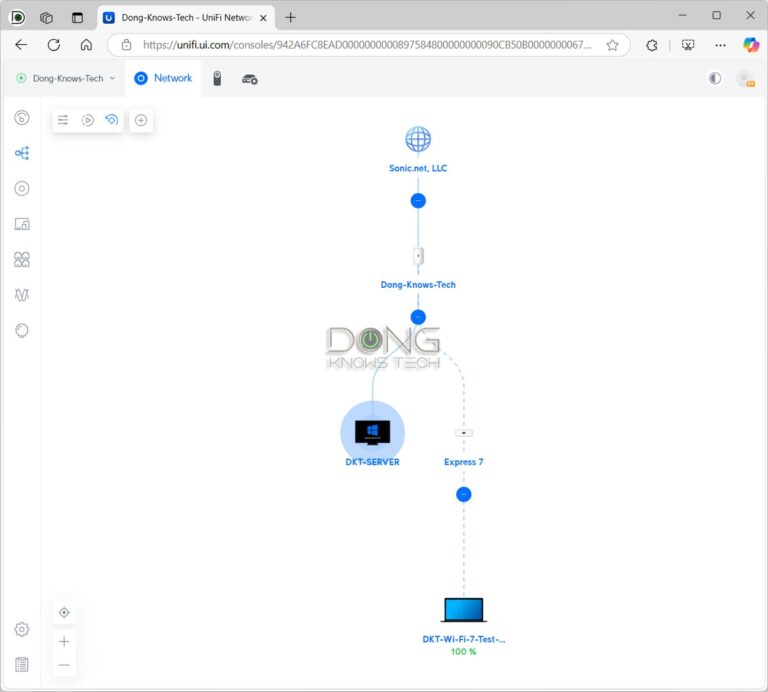Viewport: 768px width, 692px height.
Task: Click the DKT-Wi-Fi-7-Test label
Action: tap(463, 639)
